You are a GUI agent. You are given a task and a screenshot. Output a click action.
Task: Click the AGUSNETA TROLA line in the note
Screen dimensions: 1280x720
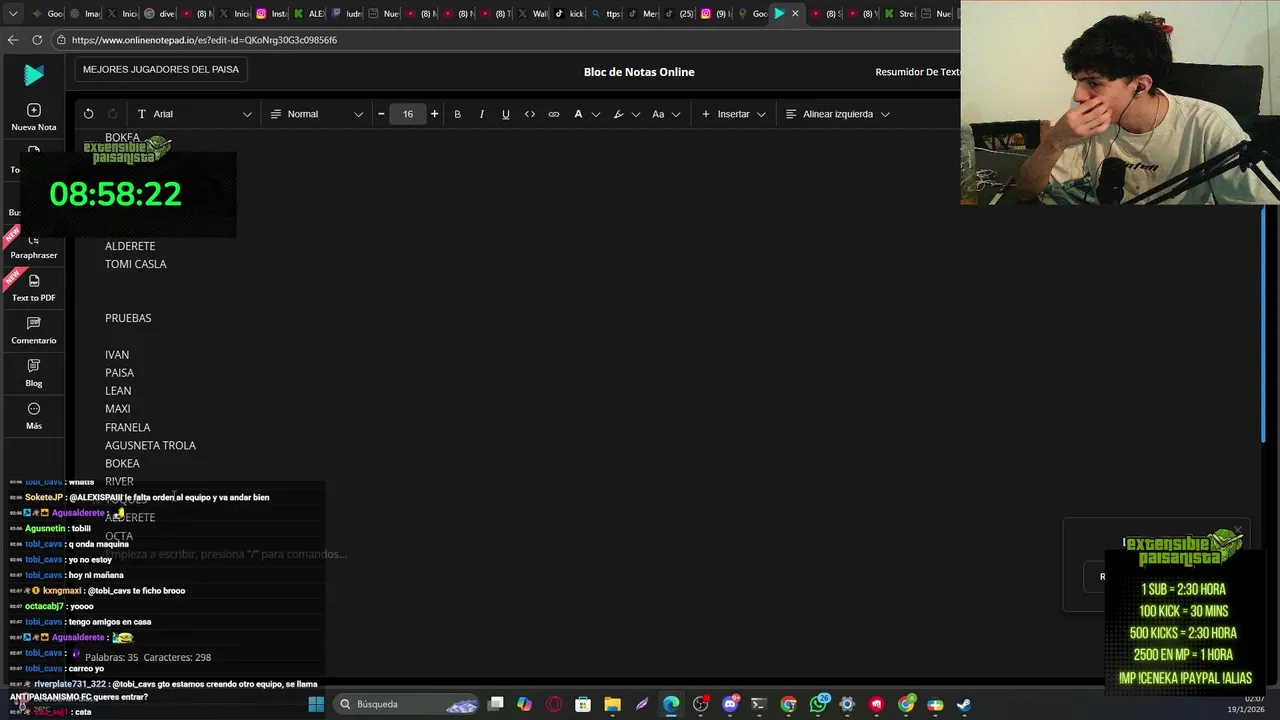150,445
